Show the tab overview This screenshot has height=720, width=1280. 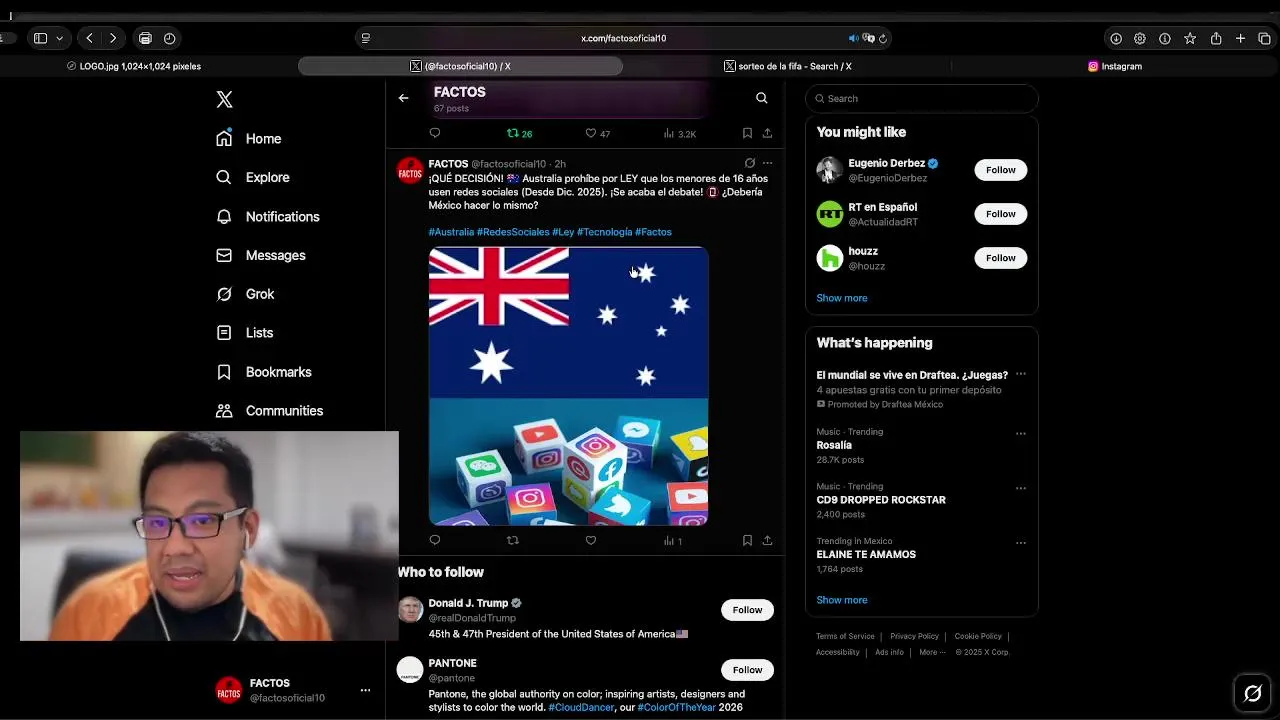1264,38
